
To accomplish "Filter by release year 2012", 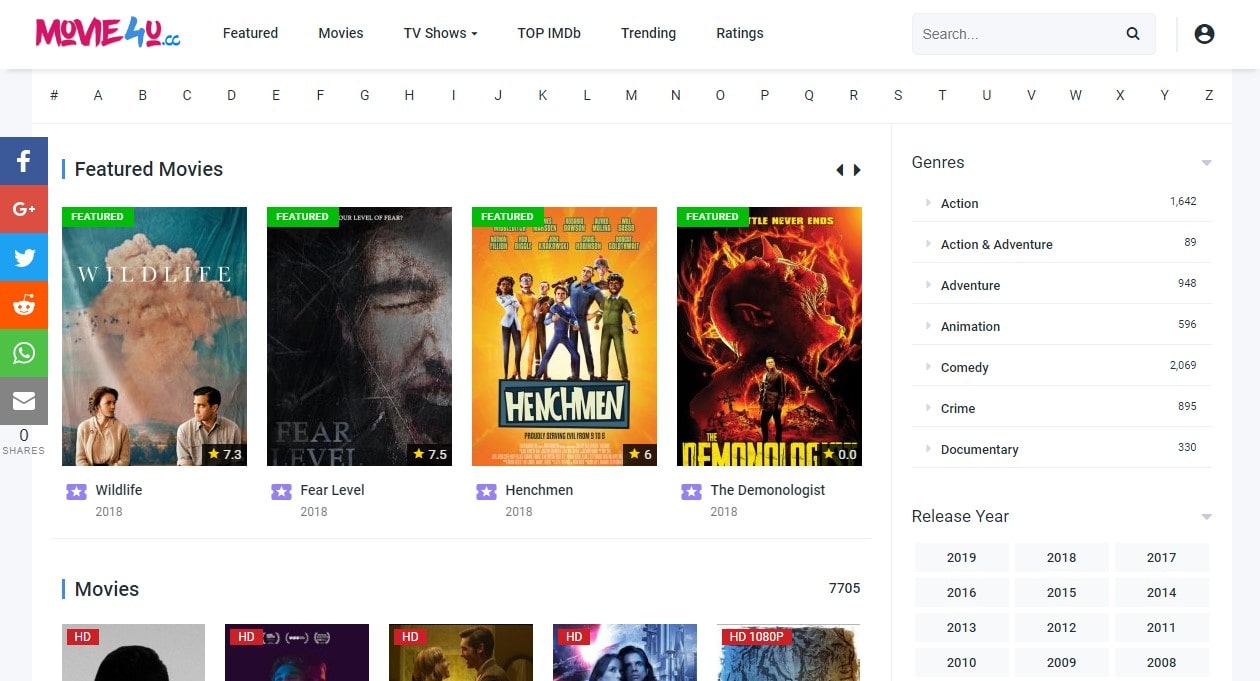I will coord(1062,627).
